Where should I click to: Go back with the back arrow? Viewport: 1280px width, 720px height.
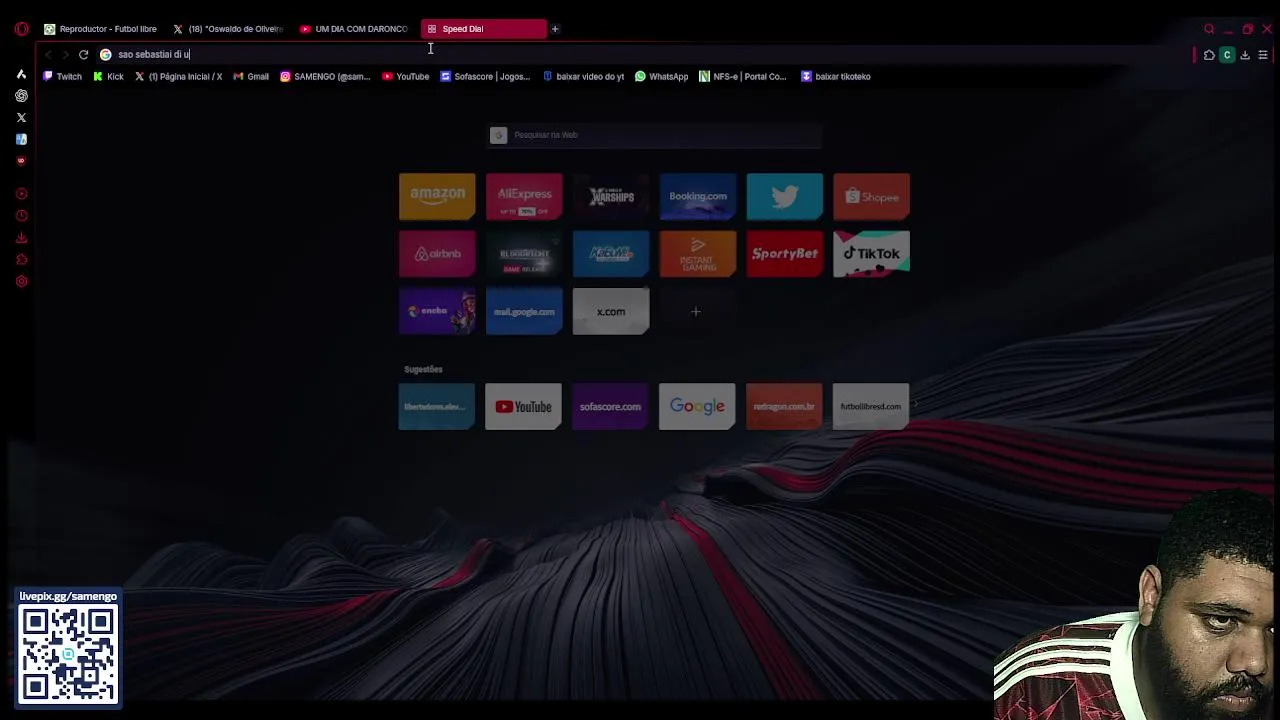(48, 55)
